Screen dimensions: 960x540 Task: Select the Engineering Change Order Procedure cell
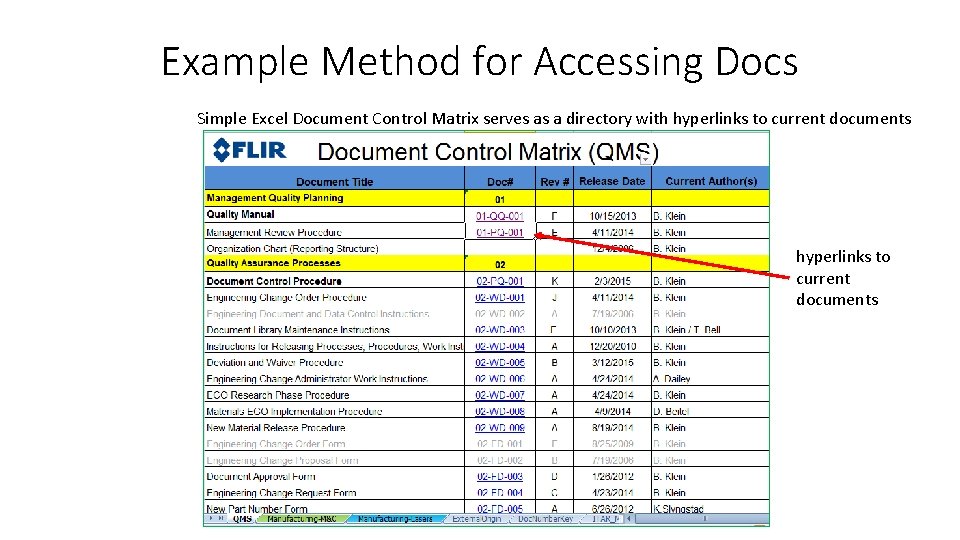click(334, 298)
